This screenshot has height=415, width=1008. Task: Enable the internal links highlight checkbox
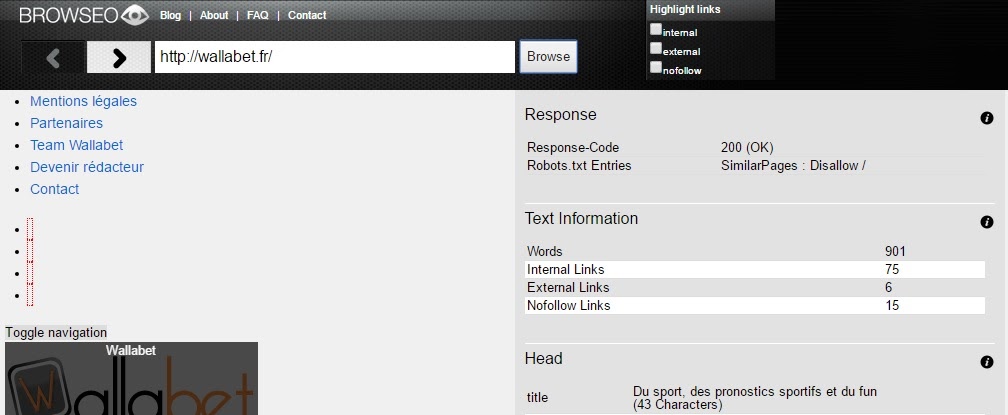656,29
